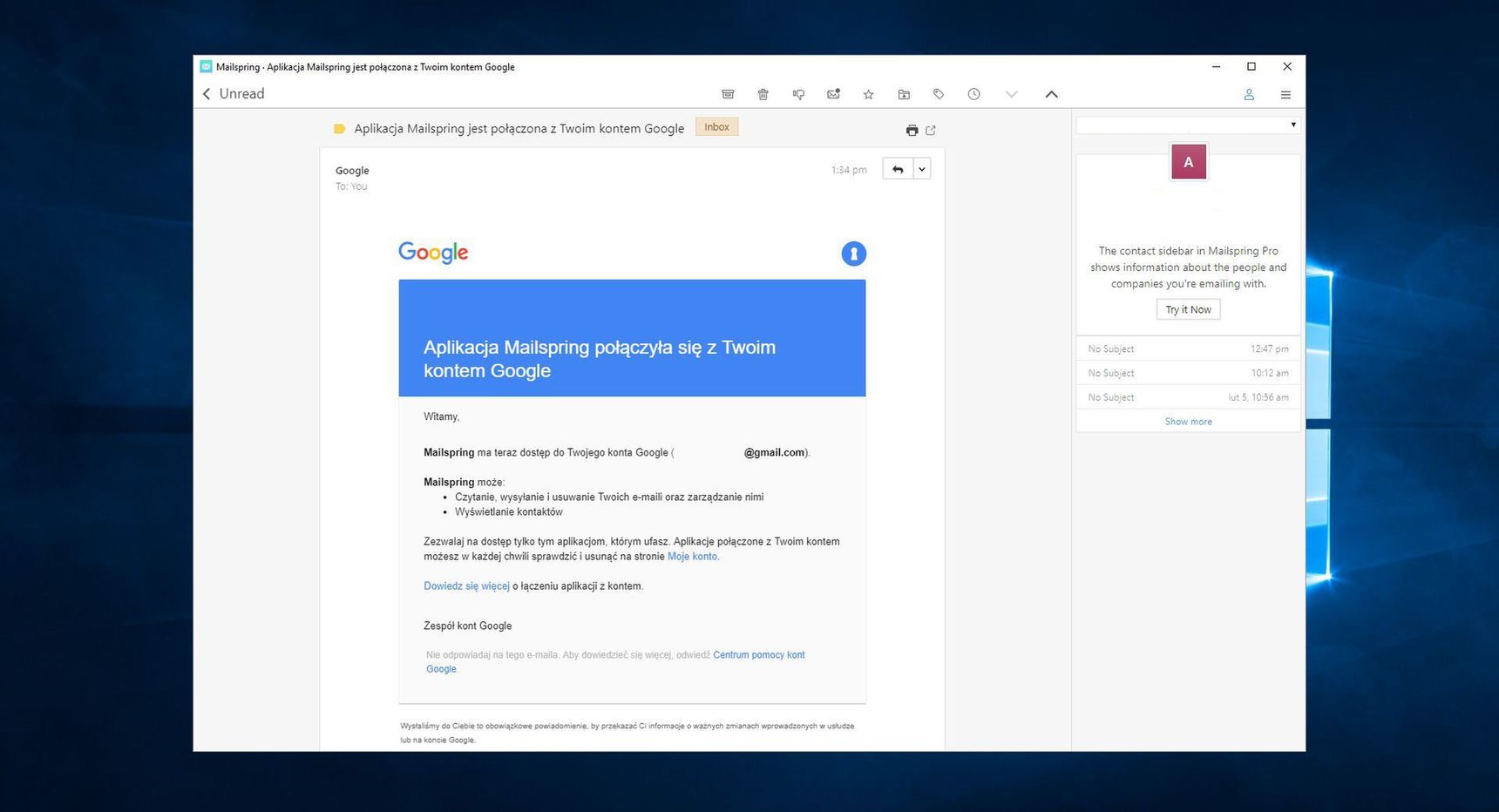Click the To: You recipient line

[x=351, y=186]
